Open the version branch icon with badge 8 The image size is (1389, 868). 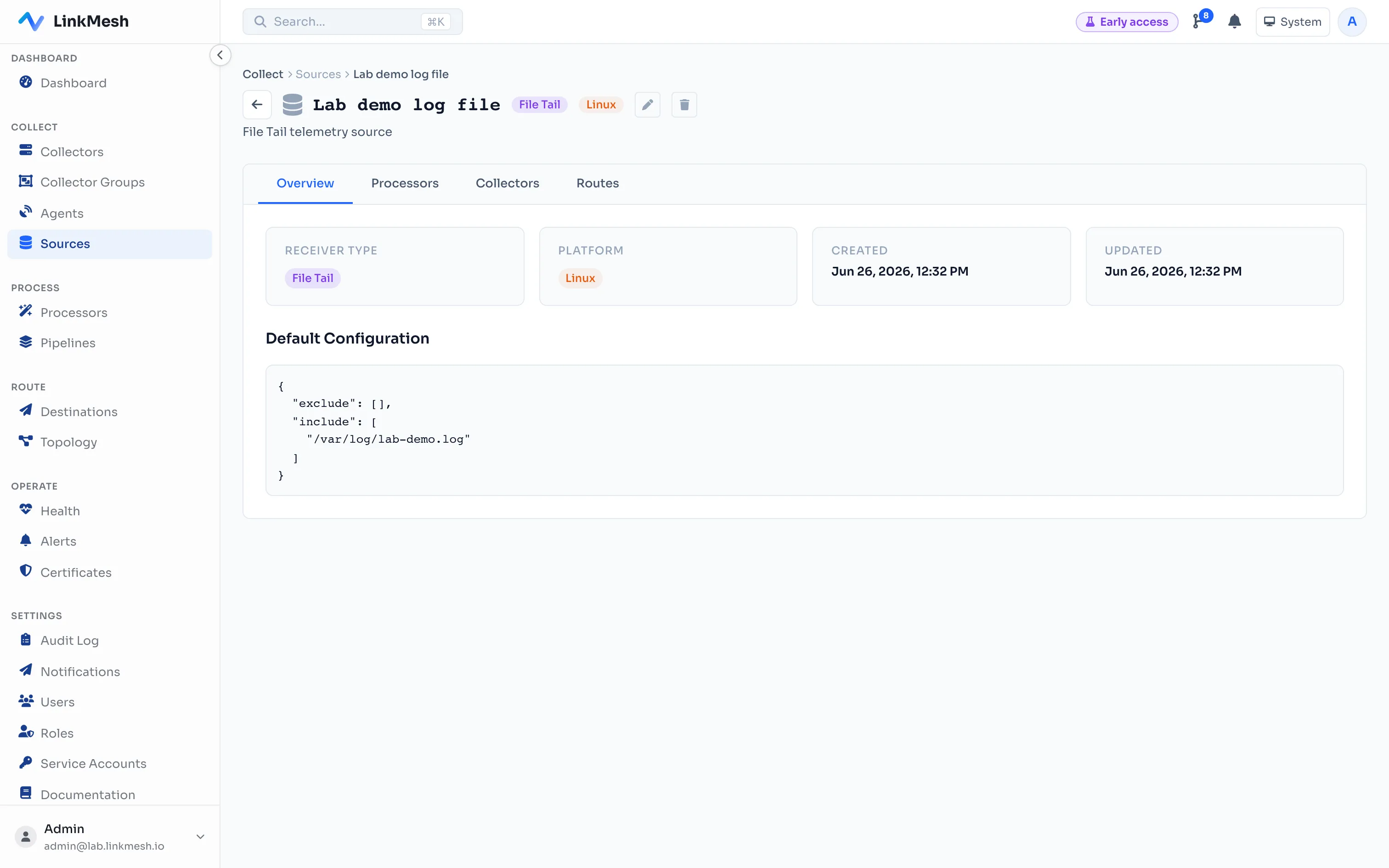pyautogui.click(x=1200, y=20)
